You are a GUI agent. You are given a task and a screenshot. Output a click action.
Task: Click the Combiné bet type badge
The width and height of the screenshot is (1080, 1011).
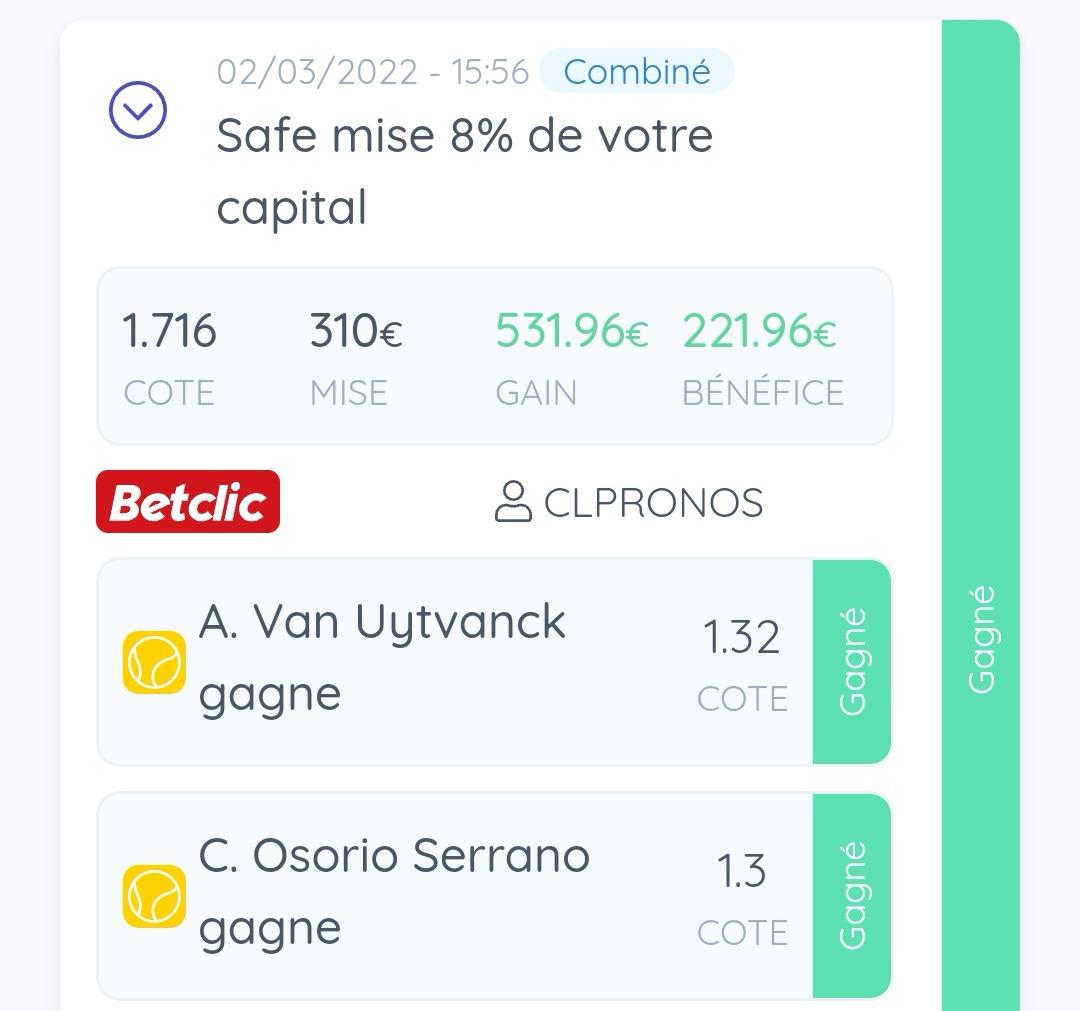636,72
